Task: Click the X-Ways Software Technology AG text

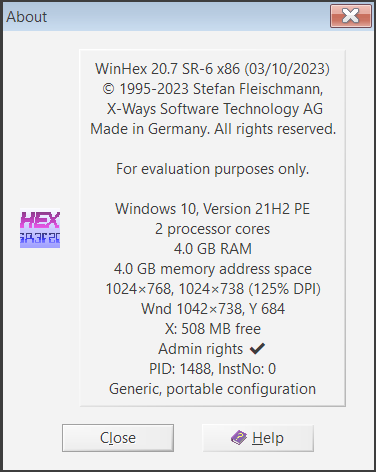Action: (215, 109)
